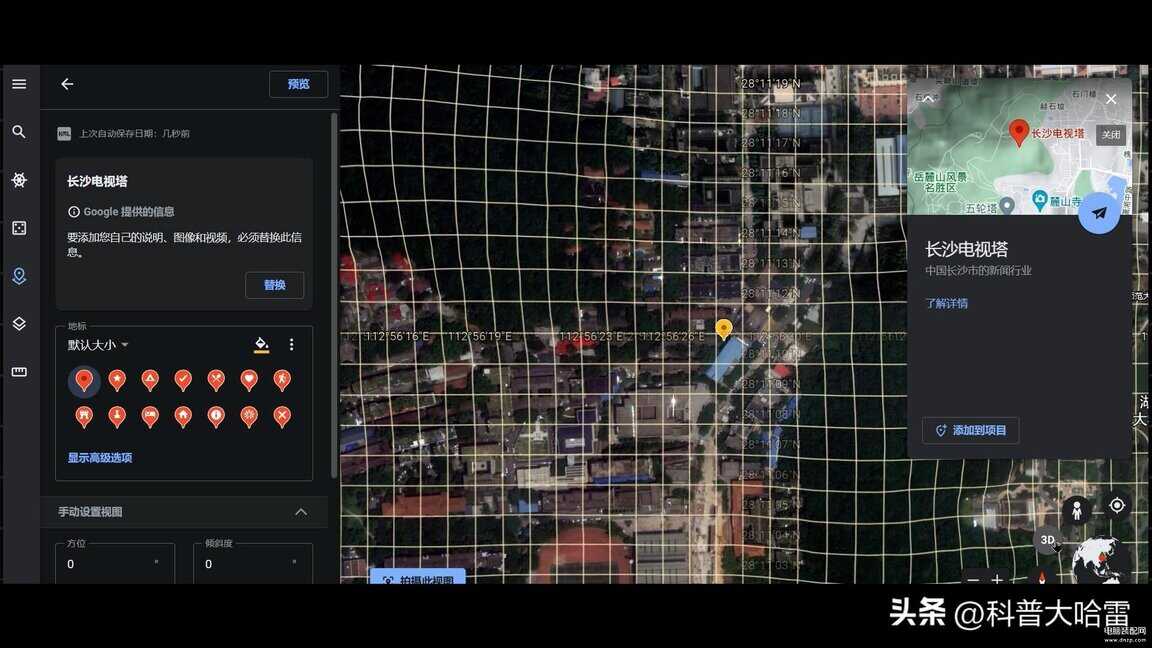
Task: Open Voyager ship wheel icon
Action: point(19,180)
